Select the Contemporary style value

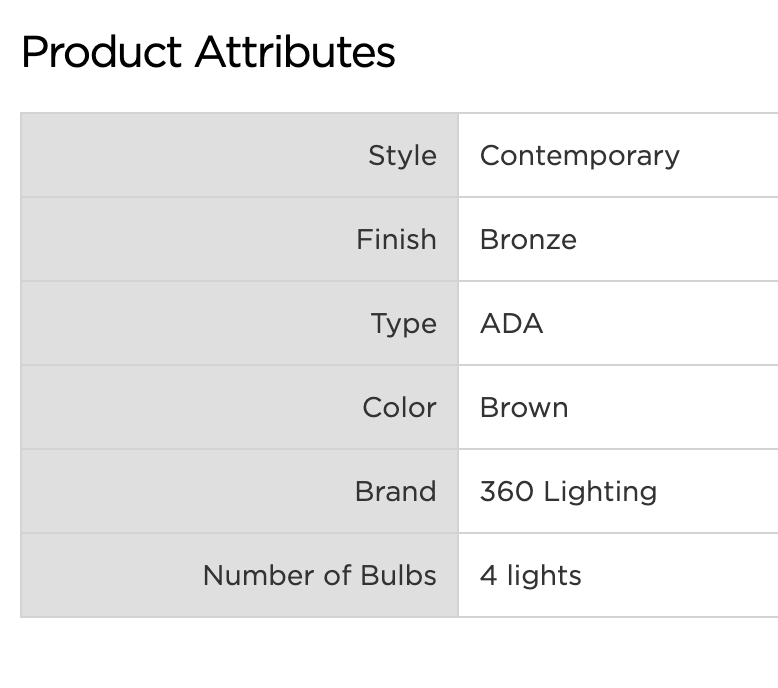pos(579,156)
